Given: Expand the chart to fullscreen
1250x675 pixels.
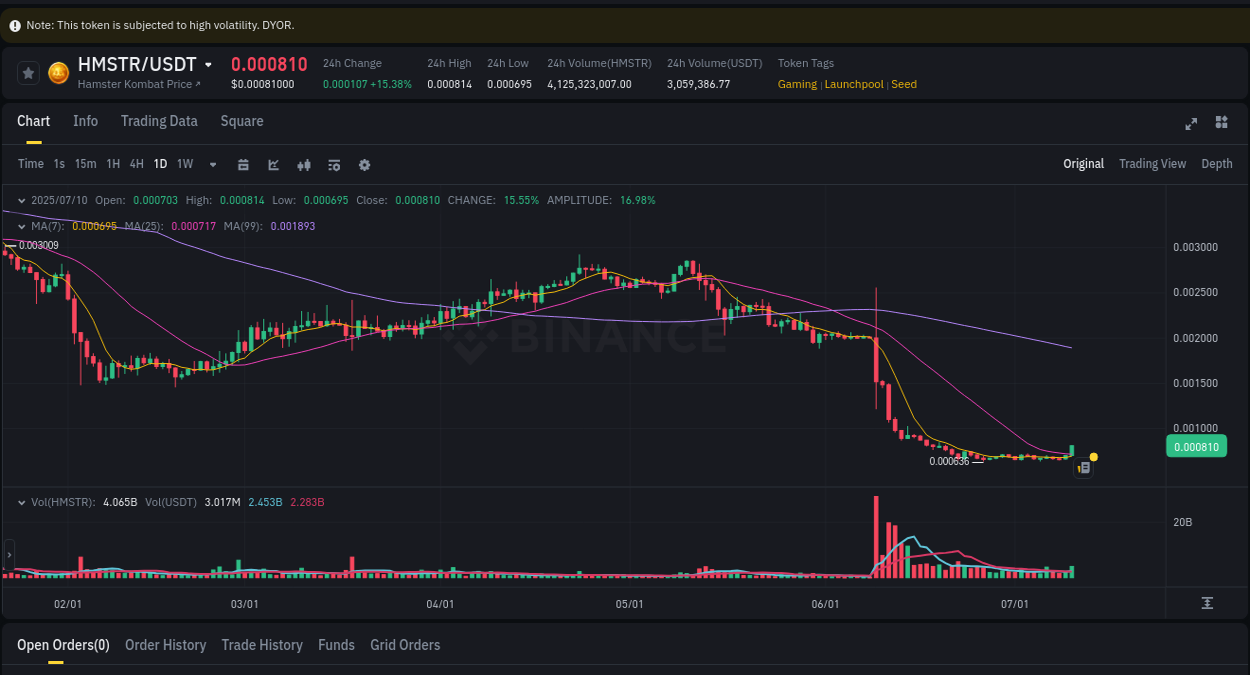Looking at the screenshot, I should pyautogui.click(x=1191, y=123).
